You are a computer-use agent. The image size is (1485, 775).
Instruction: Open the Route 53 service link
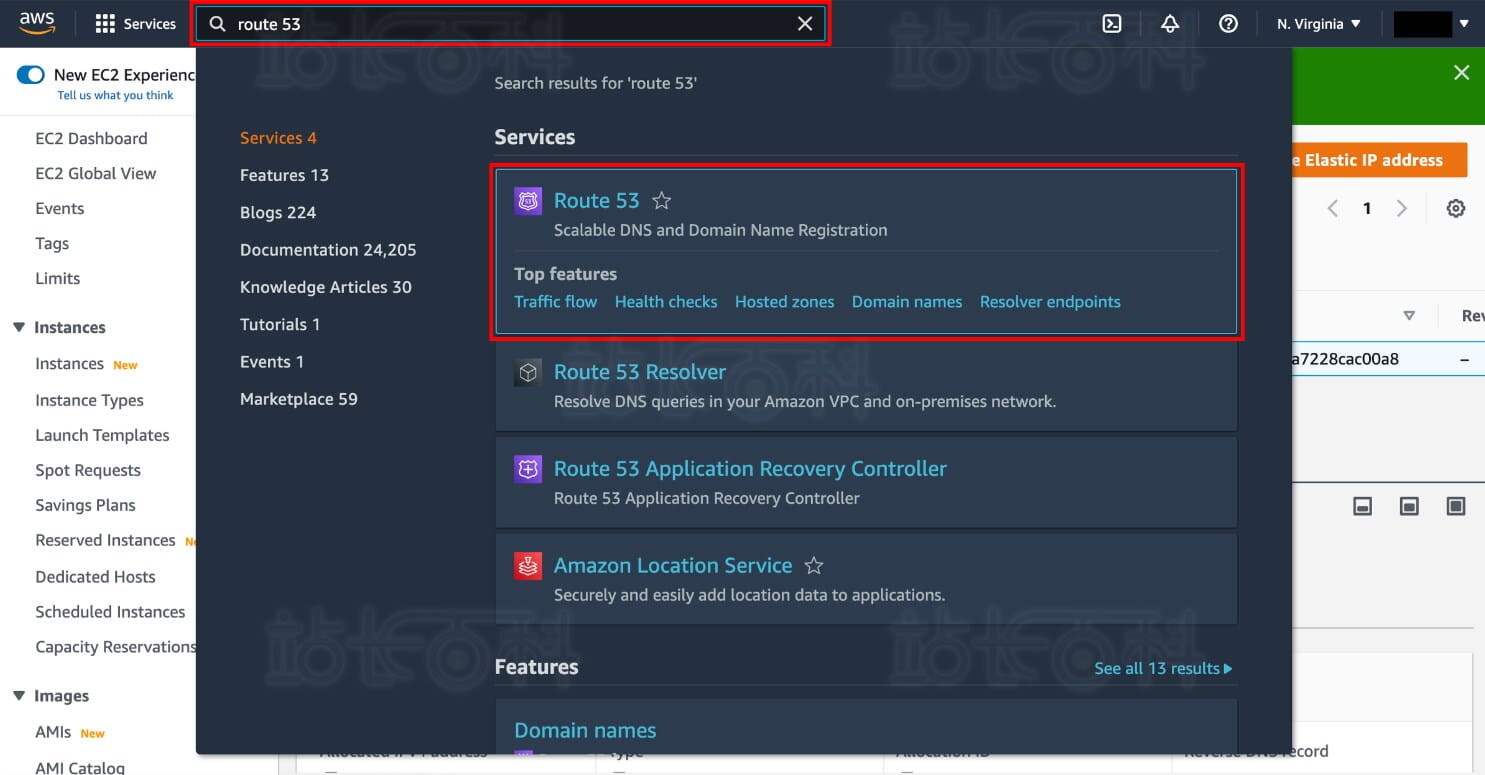pos(596,200)
